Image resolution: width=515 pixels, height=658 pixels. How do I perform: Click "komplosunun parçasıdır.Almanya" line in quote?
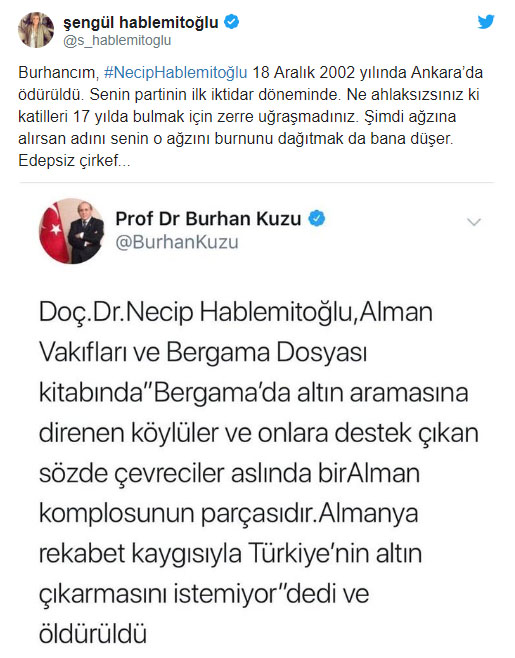point(229,514)
